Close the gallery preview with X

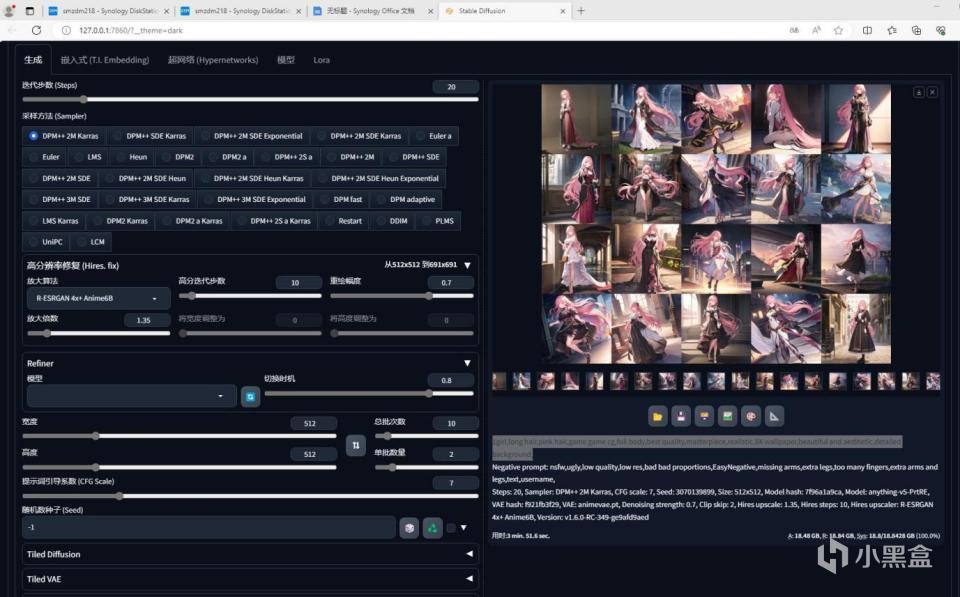[x=932, y=92]
